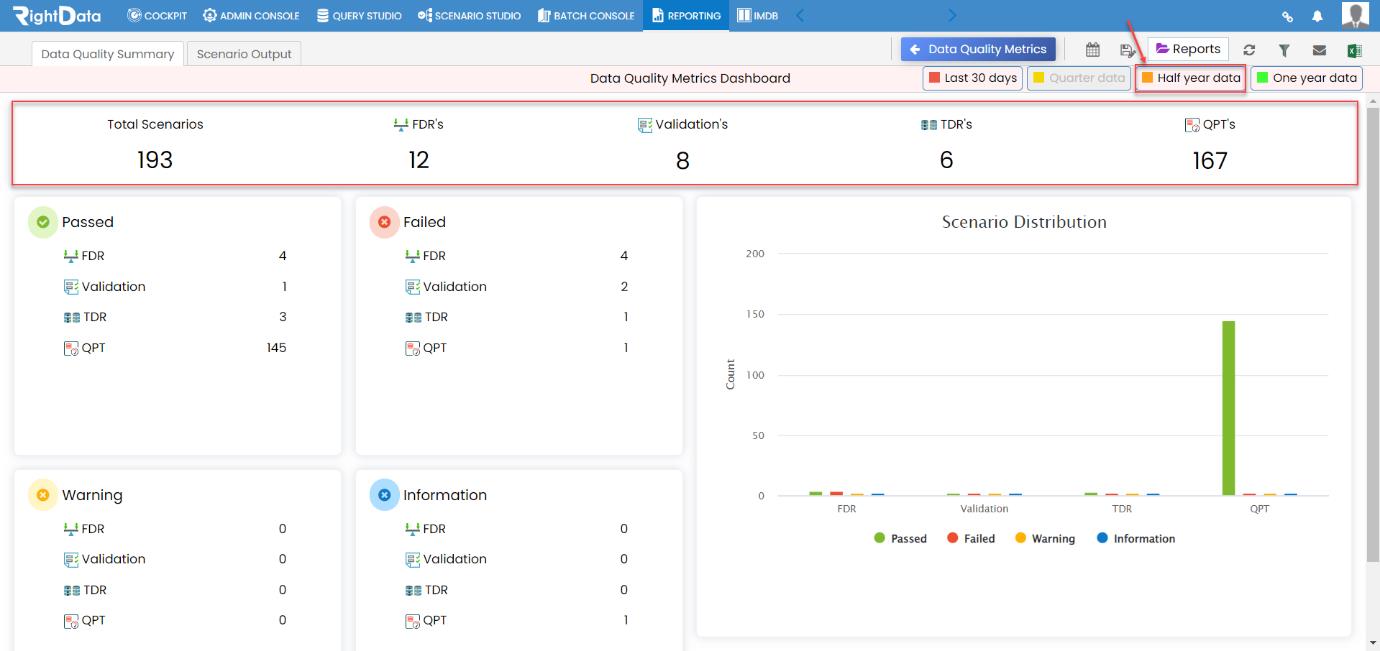Open notifications bell icon
The width and height of the screenshot is (1380, 651).
[x=1317, y=16]
